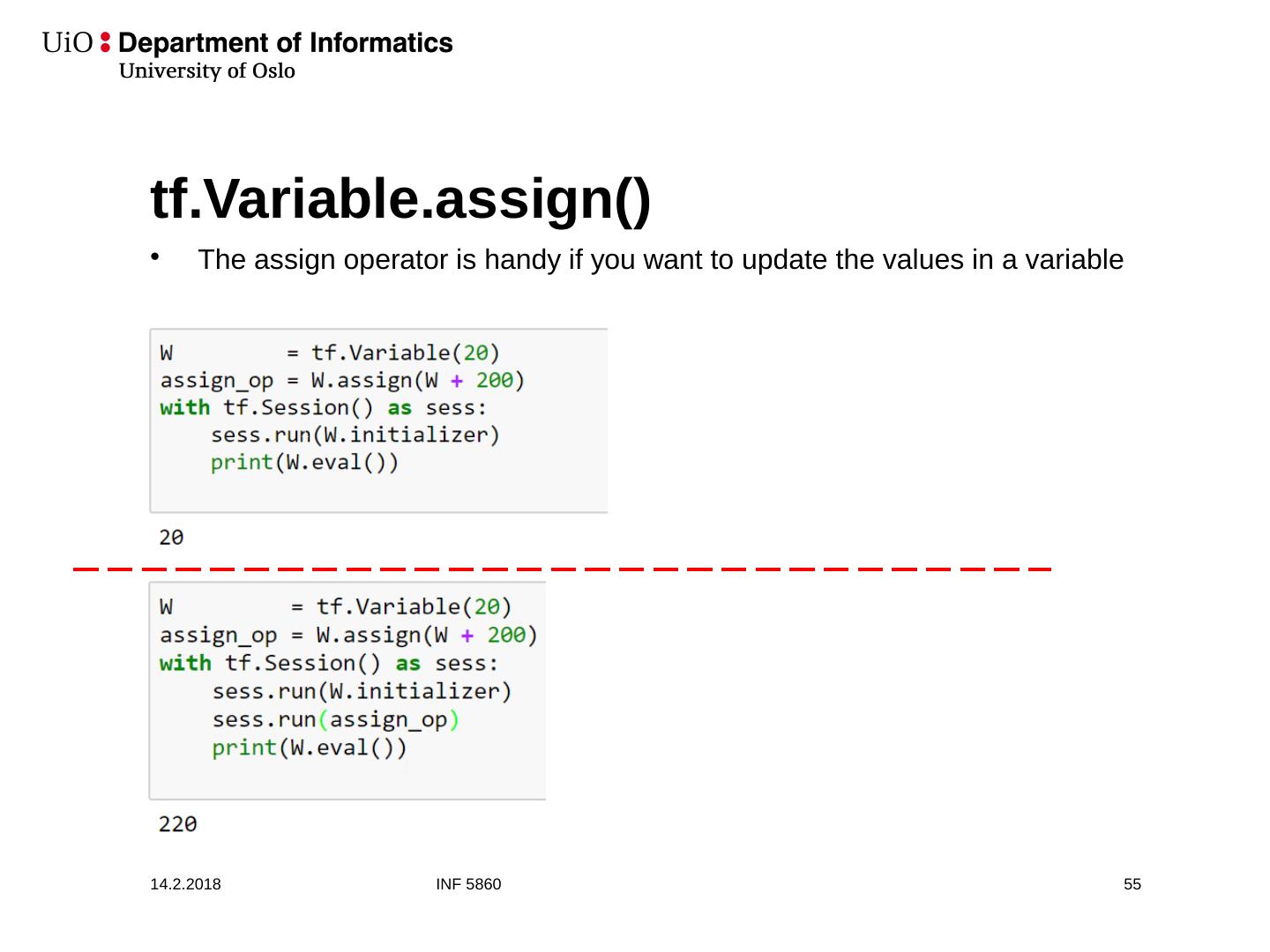This screenshot has height=952, width=1270.
Task: Click the University of Oslo subtitle
Action: 207,71
